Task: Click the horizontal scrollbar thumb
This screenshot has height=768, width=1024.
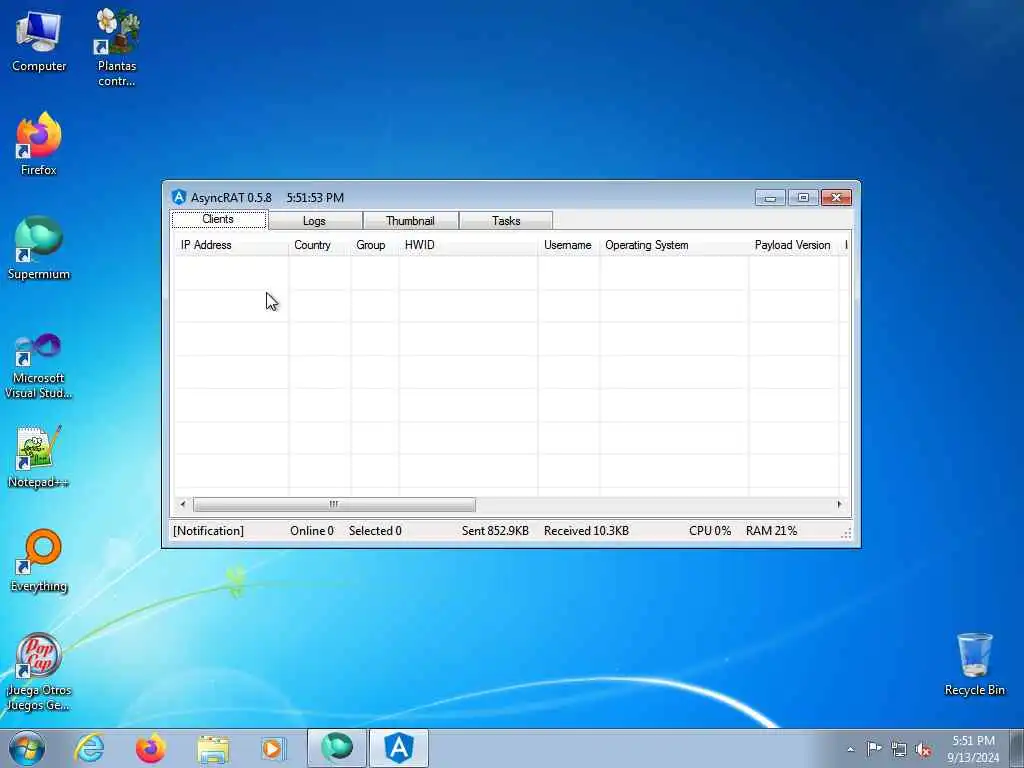Action: coord(334,504)
